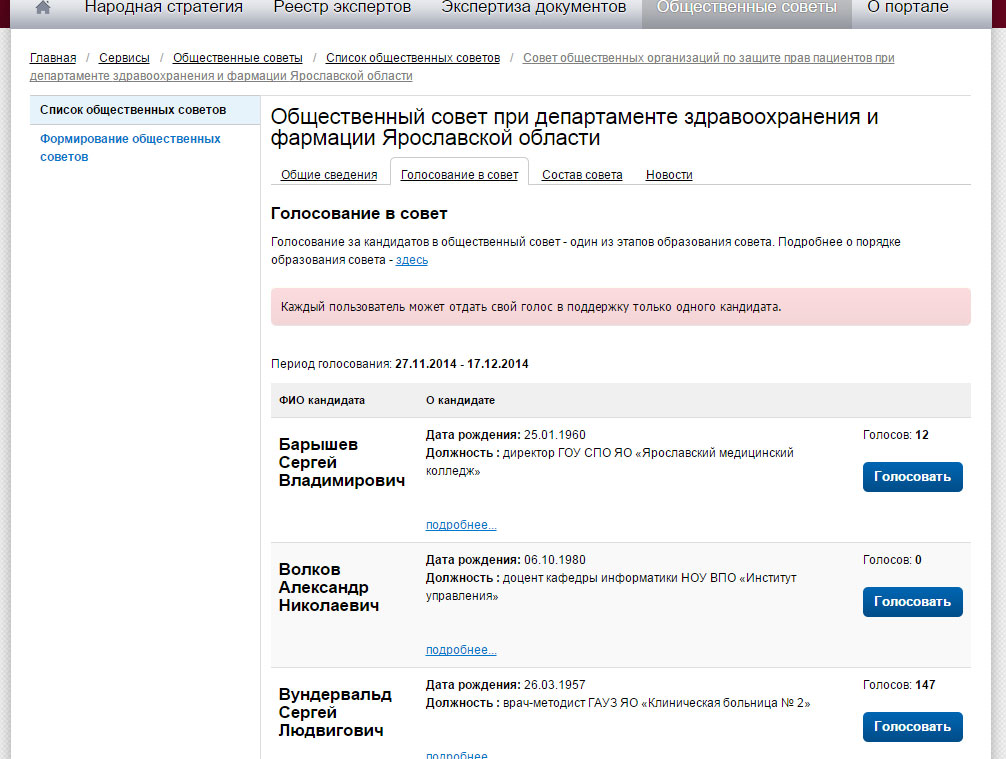Vote for Вундервальд Сергей Людвигович

(912, 727)
